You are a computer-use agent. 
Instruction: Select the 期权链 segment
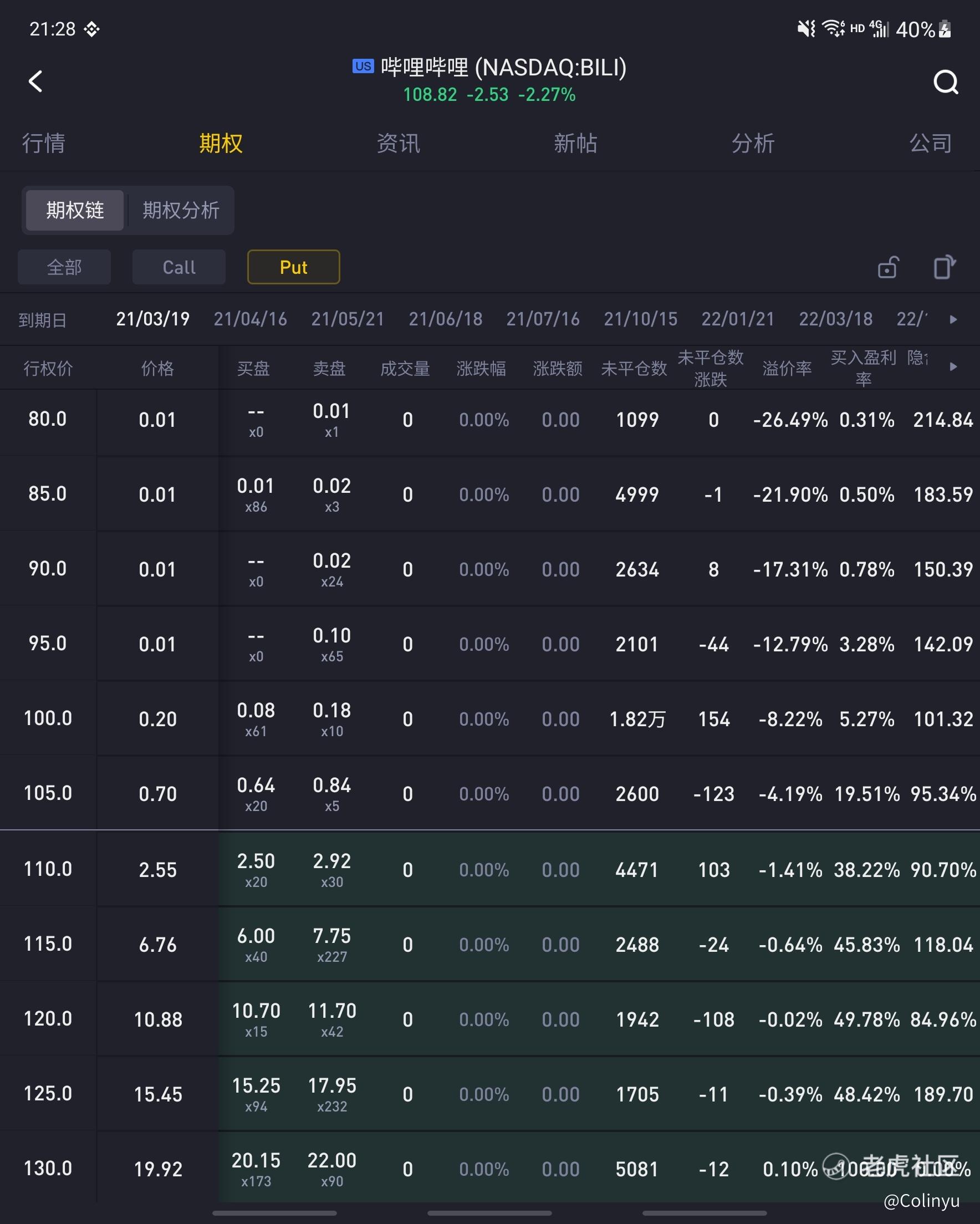click(x=75, y=210)
